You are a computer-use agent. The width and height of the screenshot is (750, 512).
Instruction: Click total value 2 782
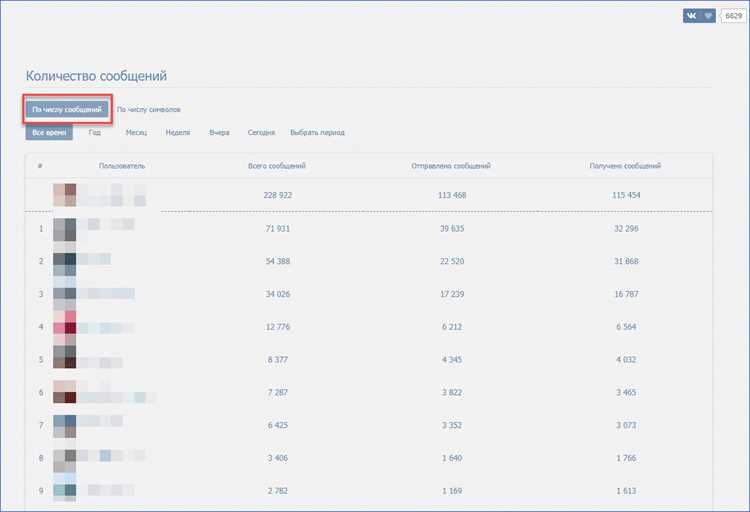tap(278, 491)
